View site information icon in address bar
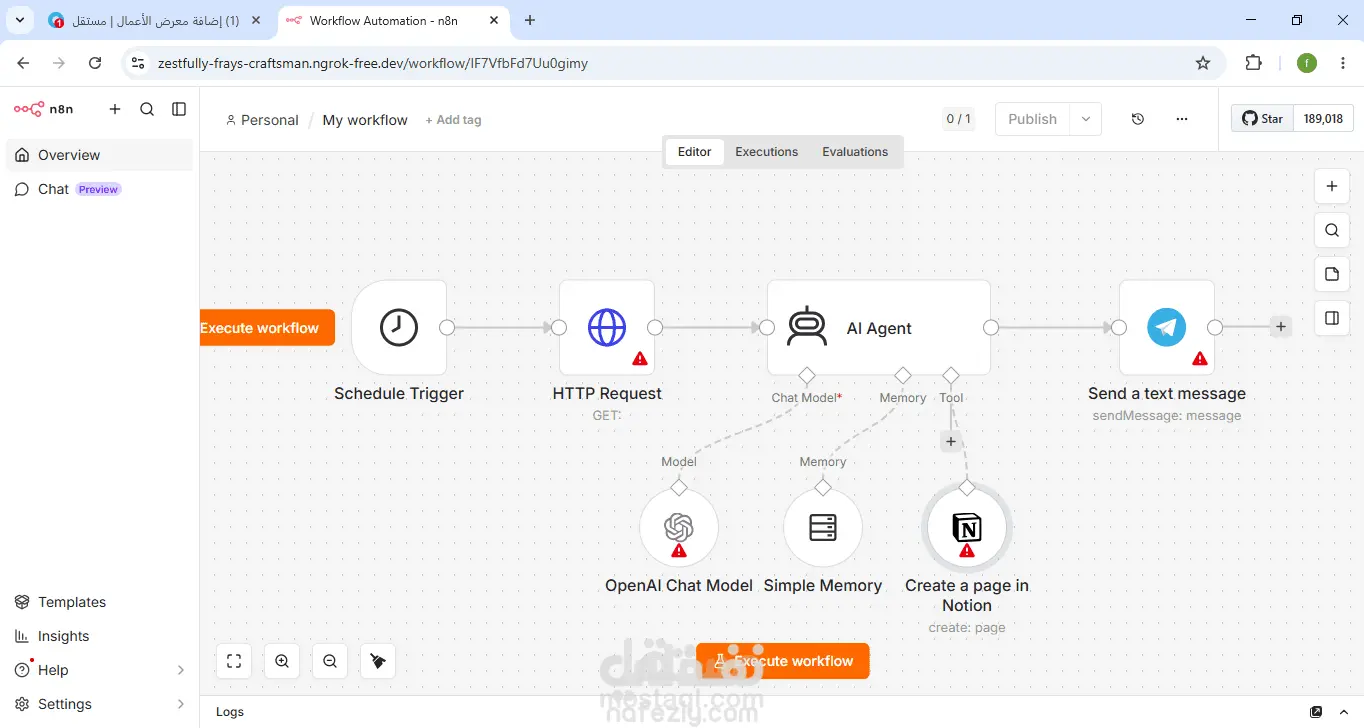The width and height of the screenshot is (1364, 728). pos(139,63)
